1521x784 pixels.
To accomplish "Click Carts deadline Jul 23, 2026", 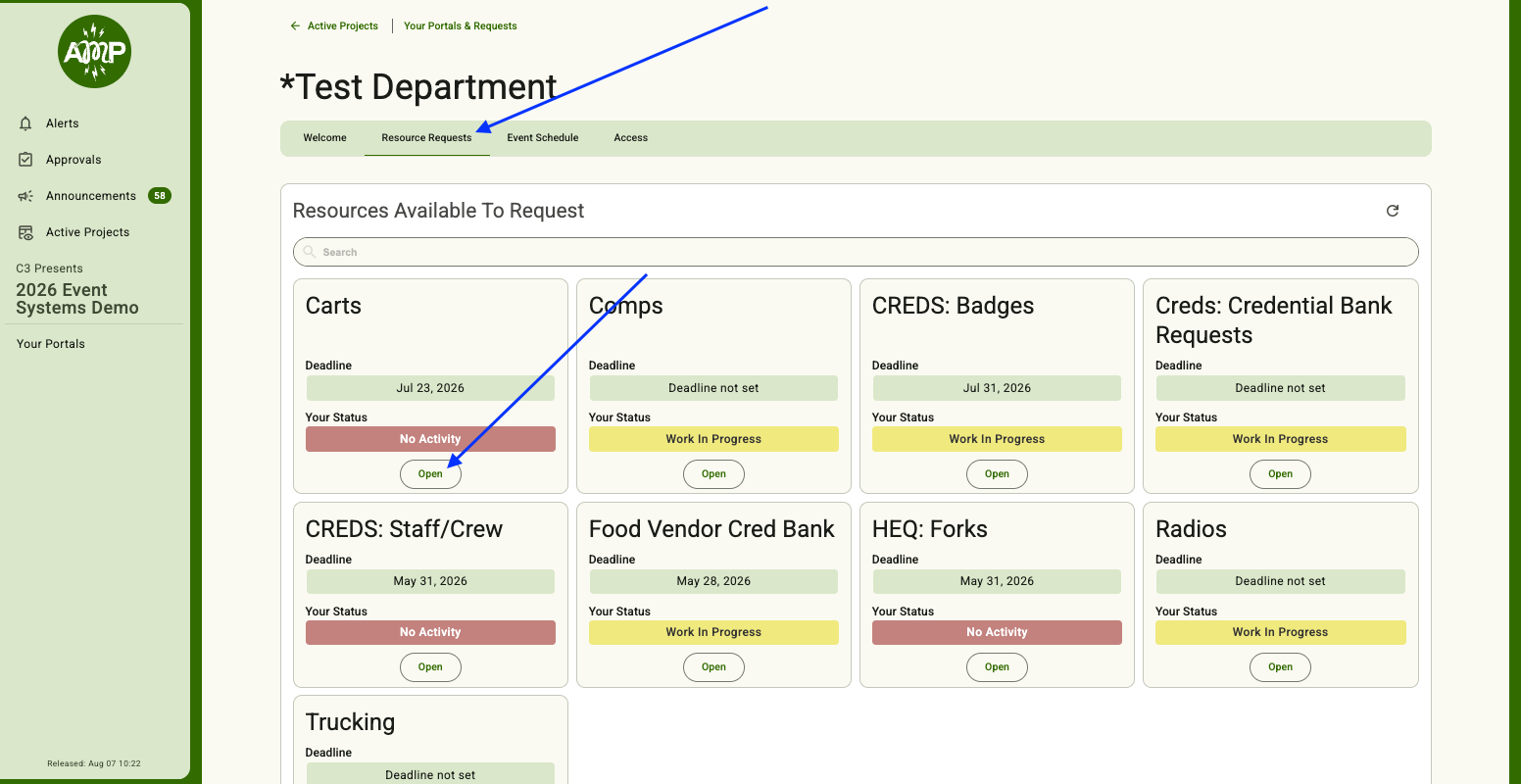I will [430, 388].
